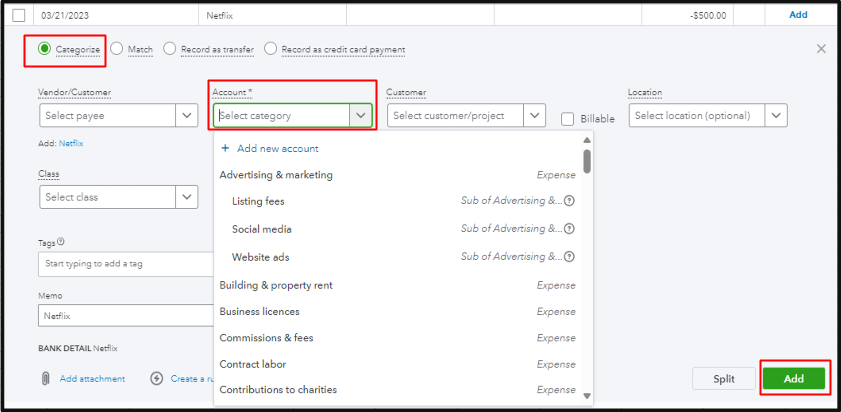
Task: Click the category list scrollbar thumb
Action: click(x=587, y=160)
